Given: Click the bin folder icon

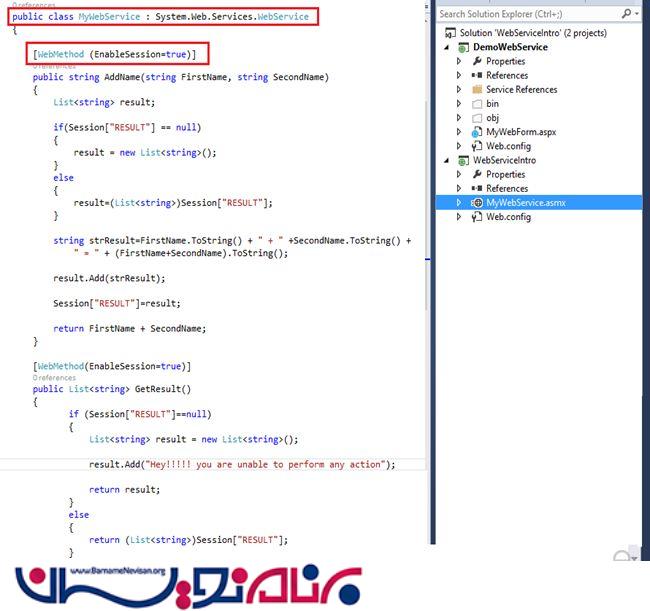Looking at the screenshot, I should pos(477,104).
